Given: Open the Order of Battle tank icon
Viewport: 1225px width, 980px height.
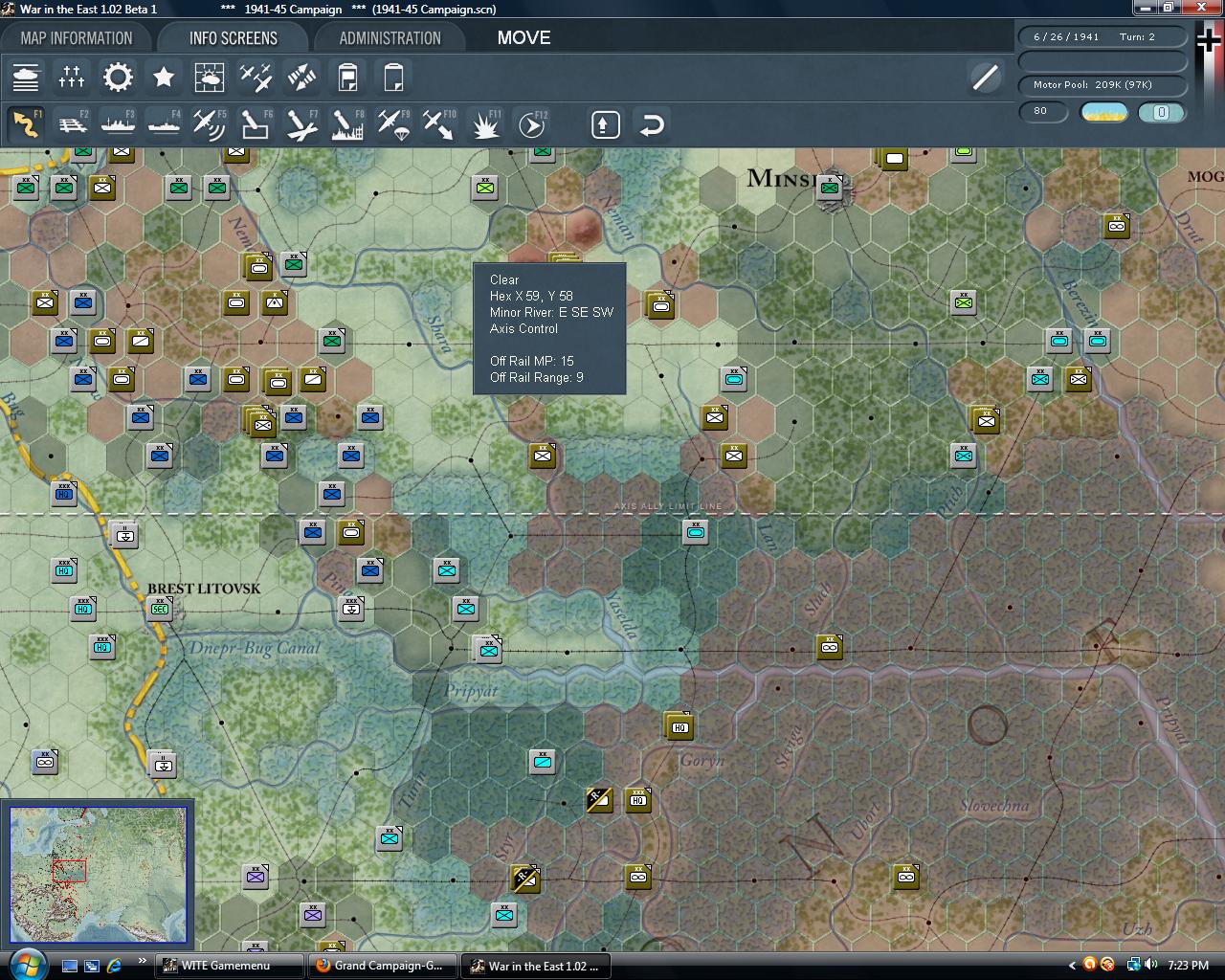Looking at the screenshot, I should [26, 77].
